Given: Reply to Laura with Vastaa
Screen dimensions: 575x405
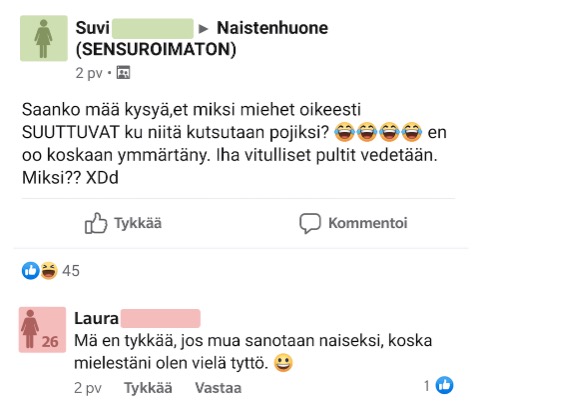Looking at the screenshot, I should pos(218,388).
